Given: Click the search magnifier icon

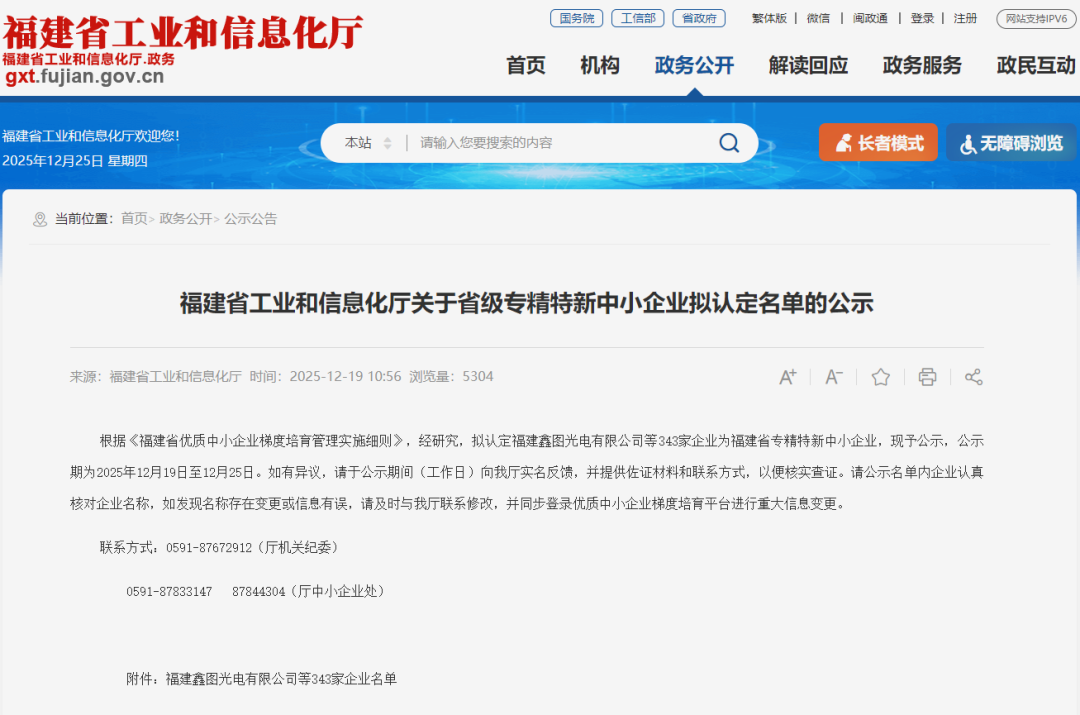Looking at the screenshot, I should point(729,143).
